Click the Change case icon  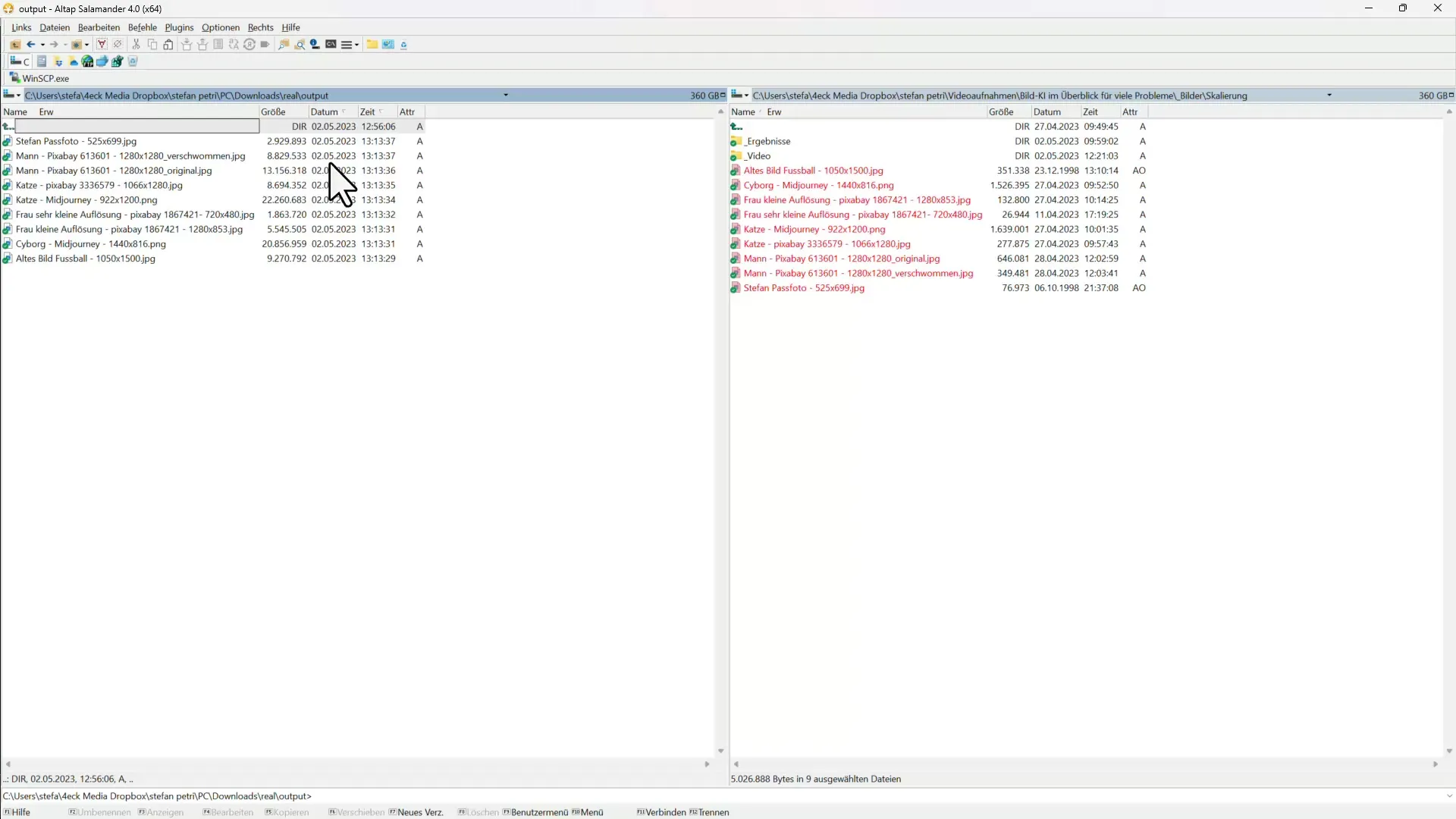click(234, 45)
